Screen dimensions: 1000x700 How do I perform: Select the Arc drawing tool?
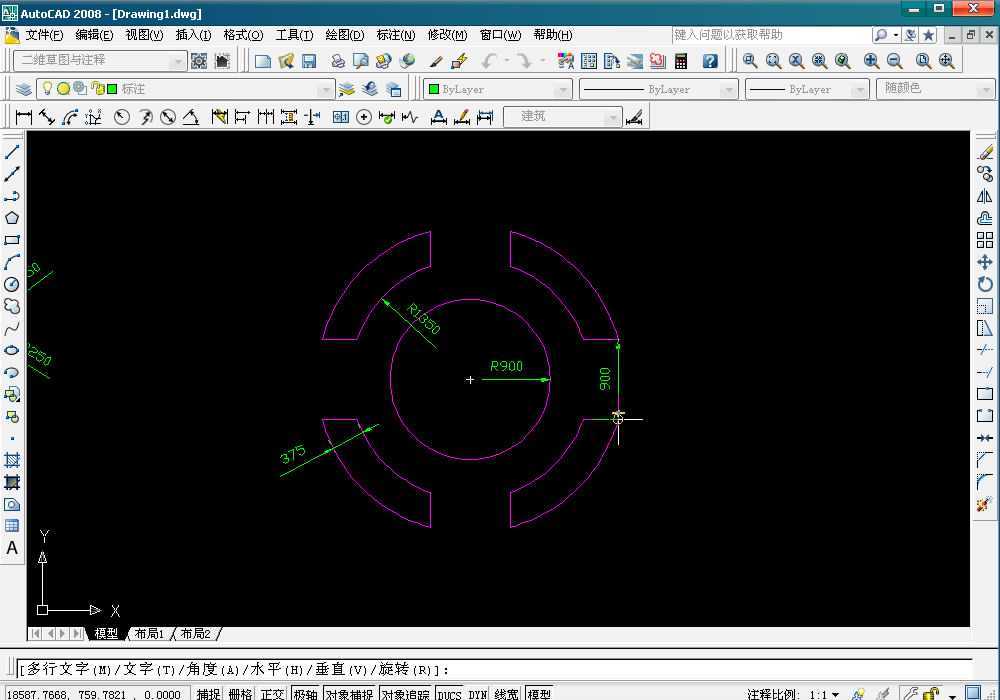click(x=12, y=262)
